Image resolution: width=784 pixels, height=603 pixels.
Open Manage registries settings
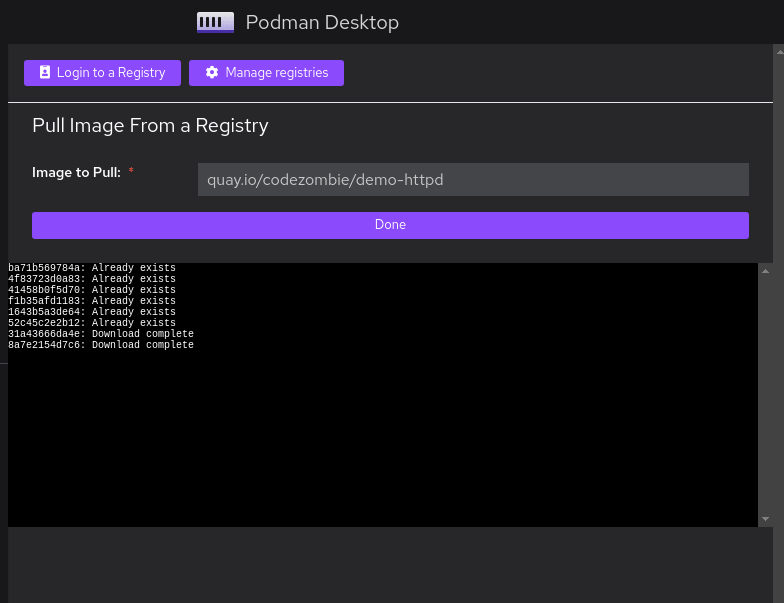coord(266,73)
